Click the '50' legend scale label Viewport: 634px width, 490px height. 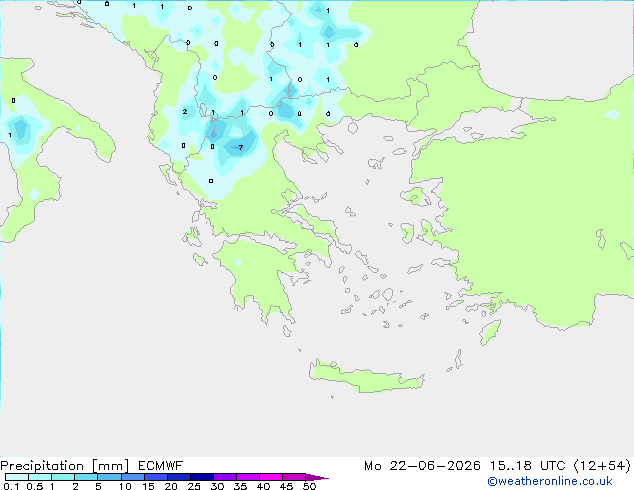pos(309,486)
